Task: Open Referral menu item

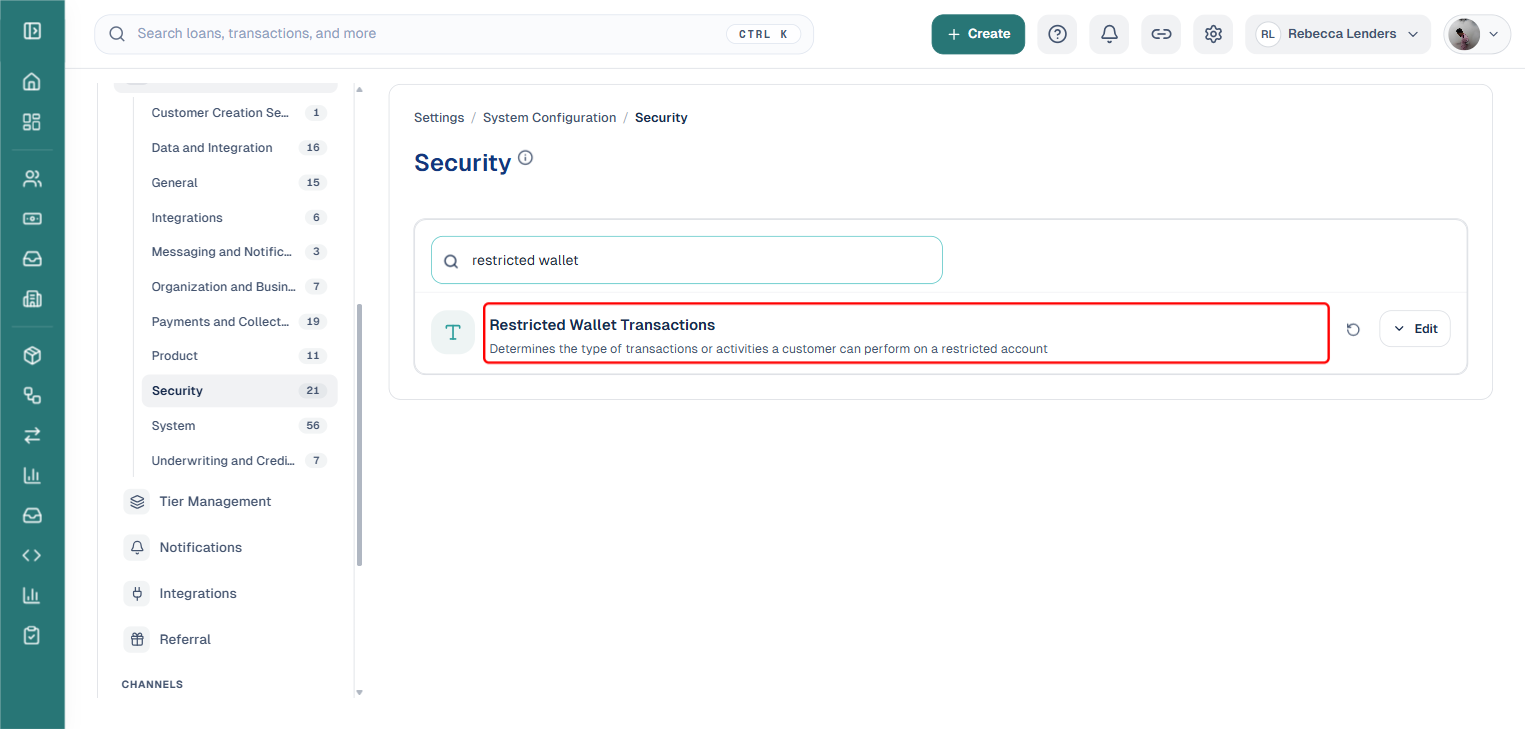Action: click(x=226, y=640)
